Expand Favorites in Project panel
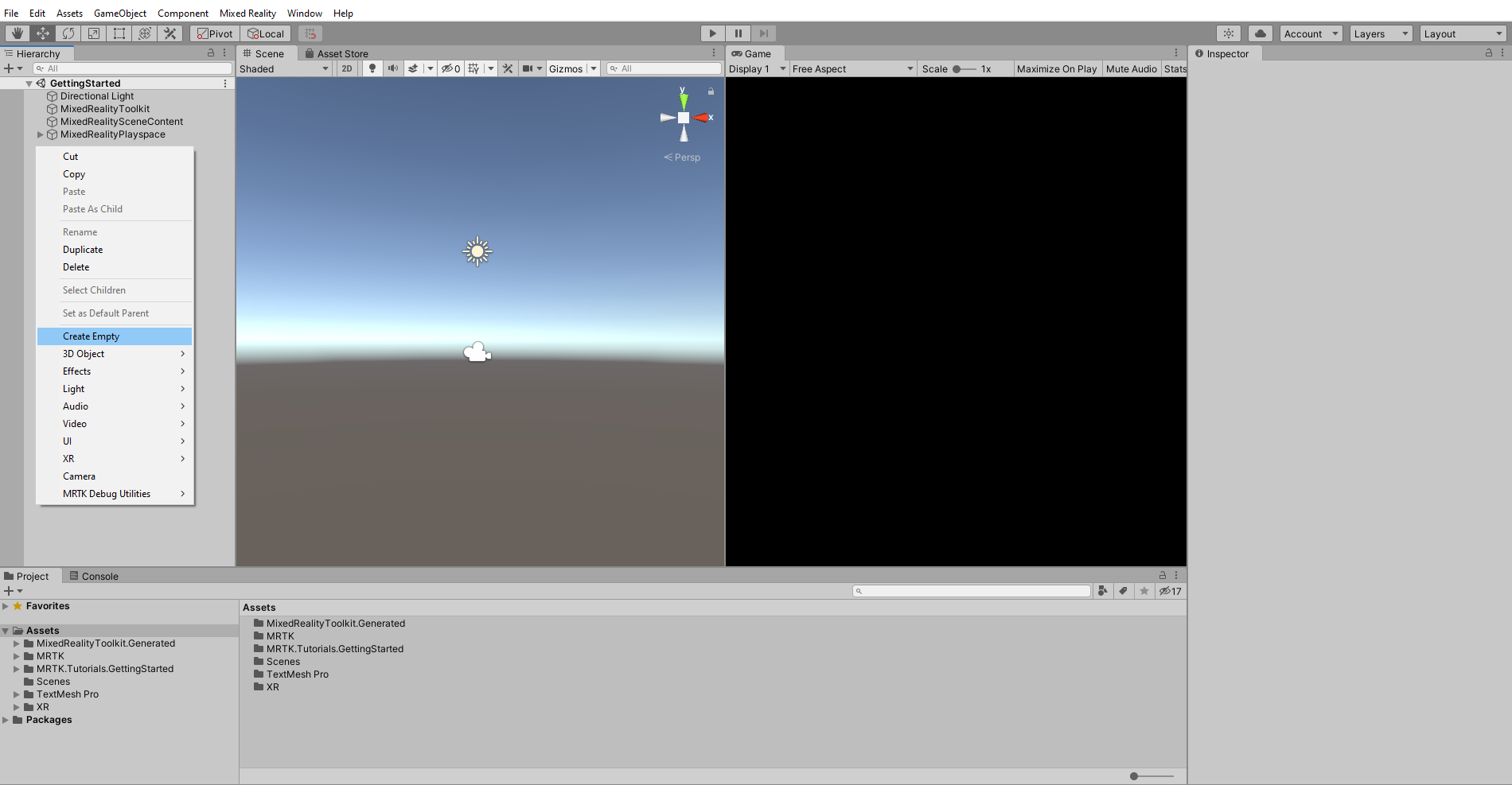The image size is (1512, 785). tap(6, 606)
